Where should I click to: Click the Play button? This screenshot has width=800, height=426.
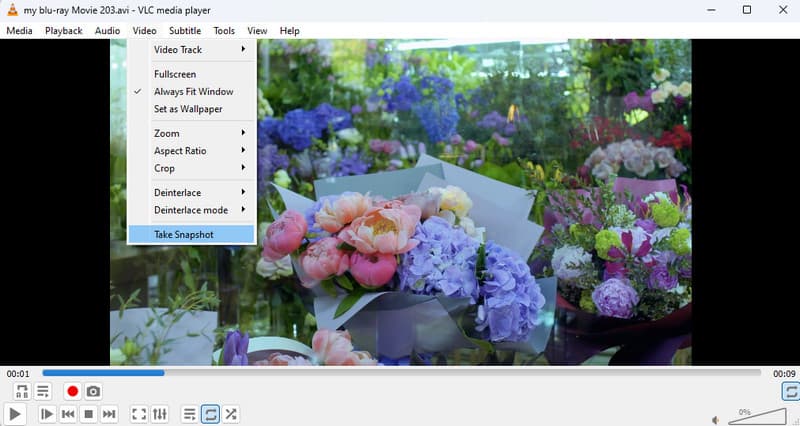click(x=15, y=414)
